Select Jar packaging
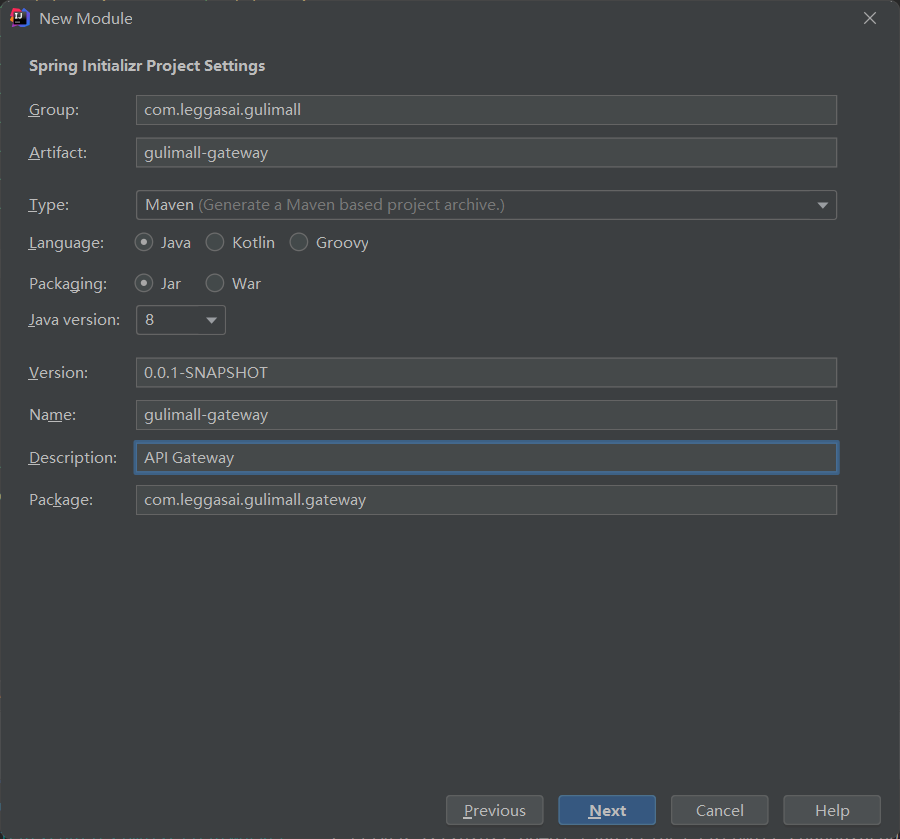 144,284
